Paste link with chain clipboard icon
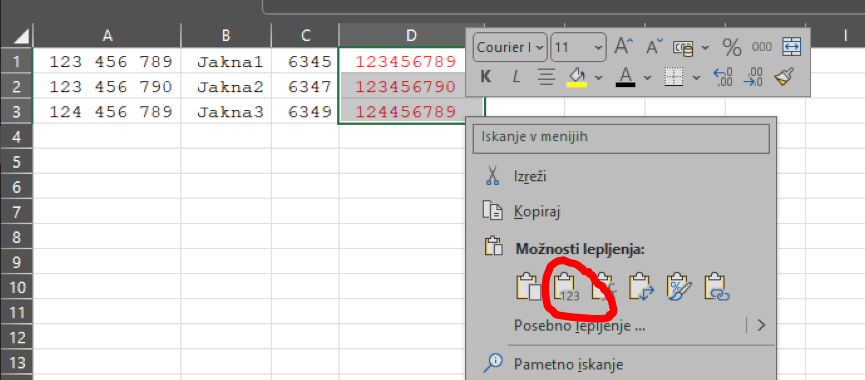 [x=717, y=287]
